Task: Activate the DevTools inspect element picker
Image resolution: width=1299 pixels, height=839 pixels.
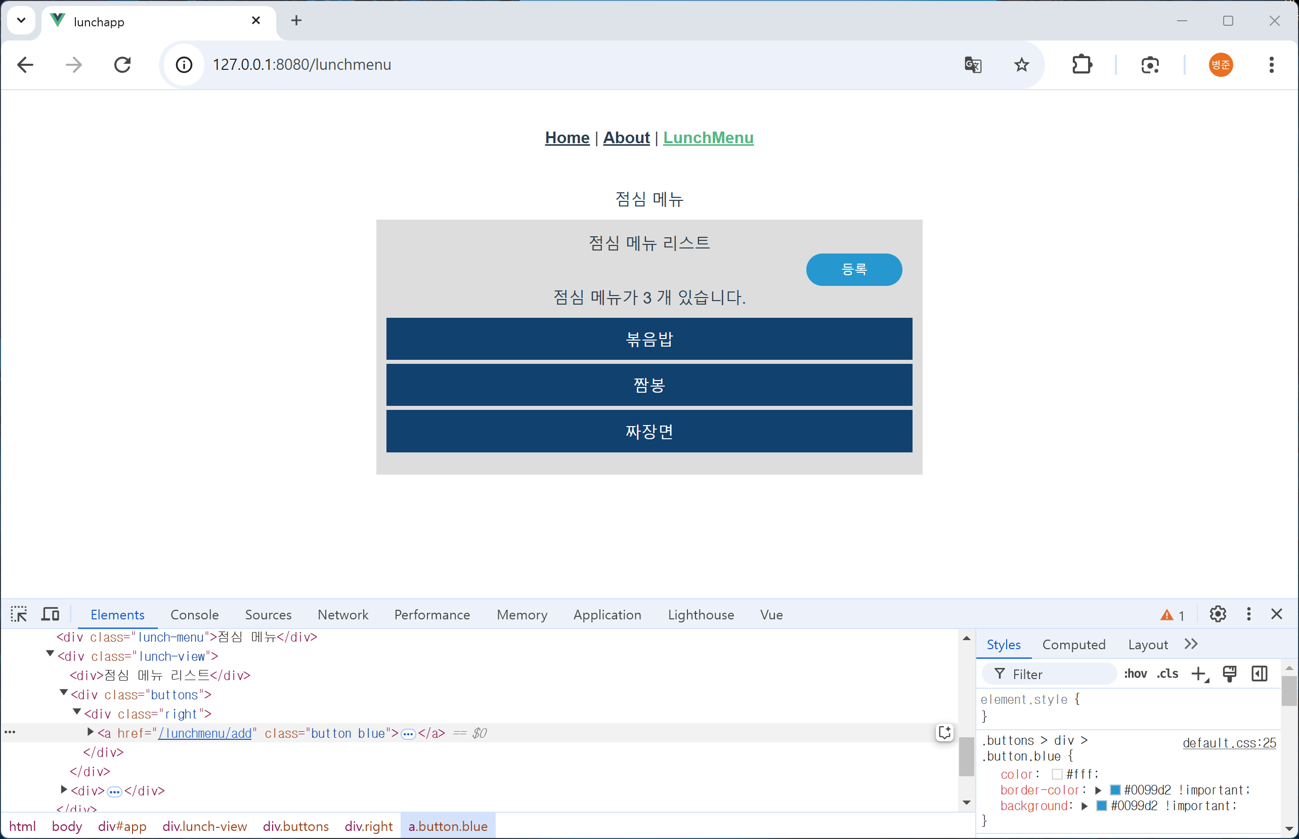Action: [19, 614]
